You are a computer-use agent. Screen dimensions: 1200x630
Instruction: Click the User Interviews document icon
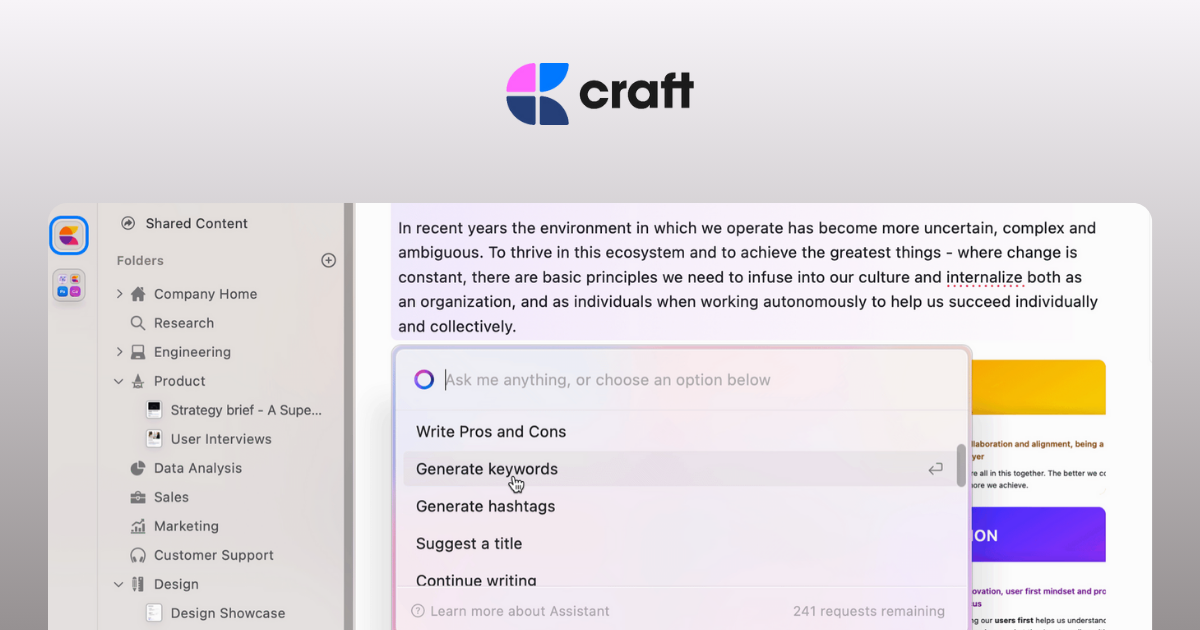click(154, 439)
